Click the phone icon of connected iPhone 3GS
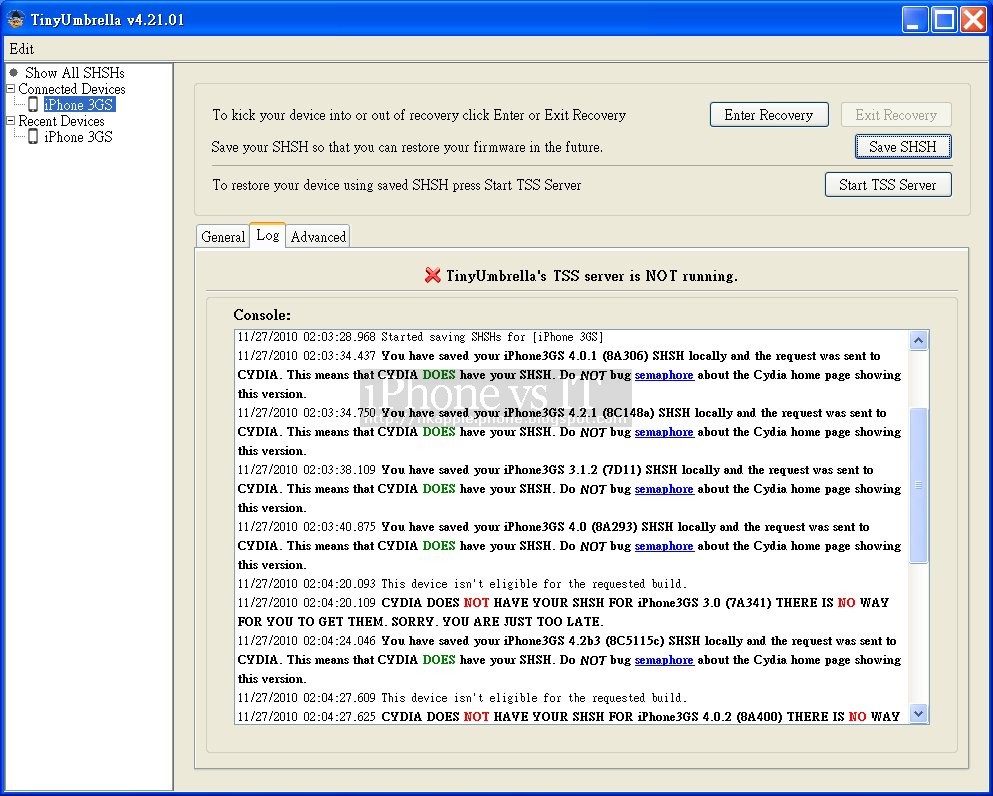This screenshot has height=796, width=993. 33,104
